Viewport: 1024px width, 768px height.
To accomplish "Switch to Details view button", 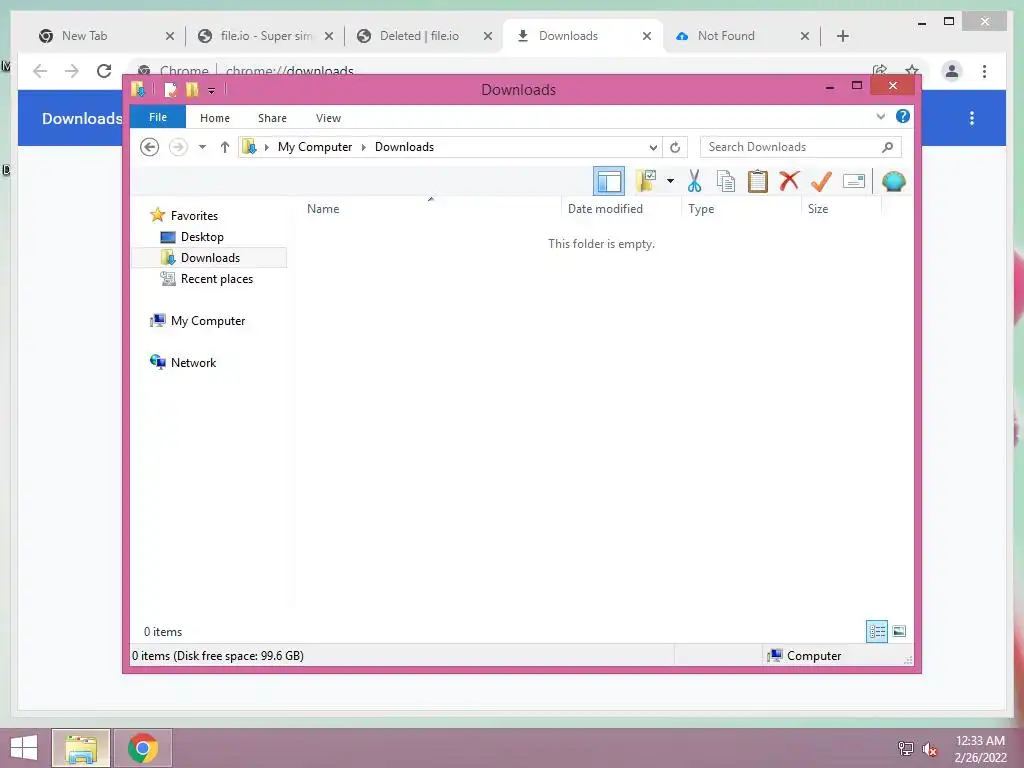I will [877, 631].
